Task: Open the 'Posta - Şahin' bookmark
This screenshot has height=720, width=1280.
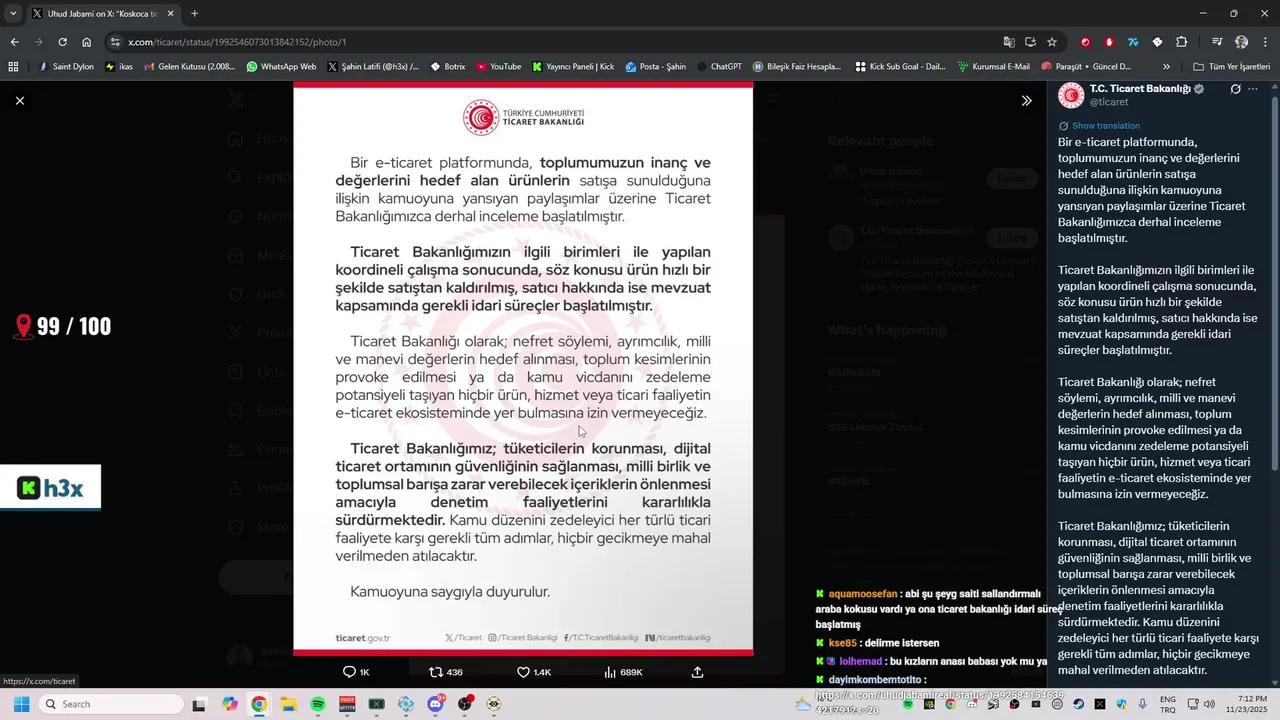Action: [x=656, y=67]
